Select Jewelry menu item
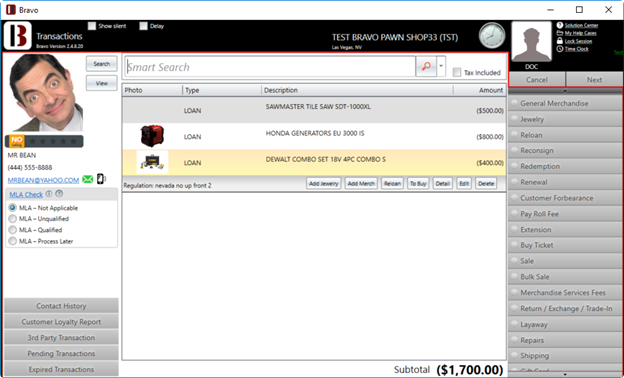The height and width of the screenshot is (378, 624). (x=565, y=119)
